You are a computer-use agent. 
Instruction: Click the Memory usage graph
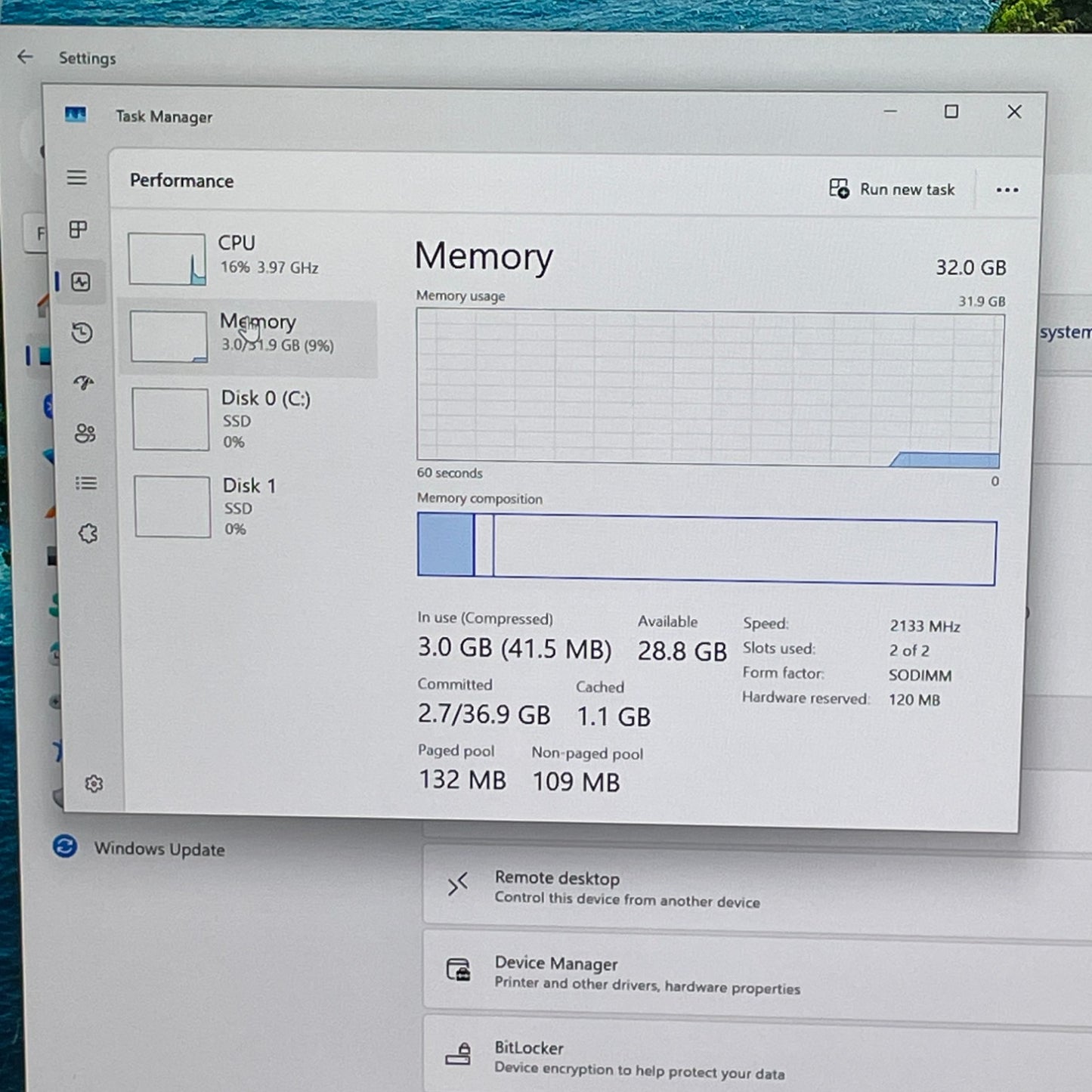(709, 388)
